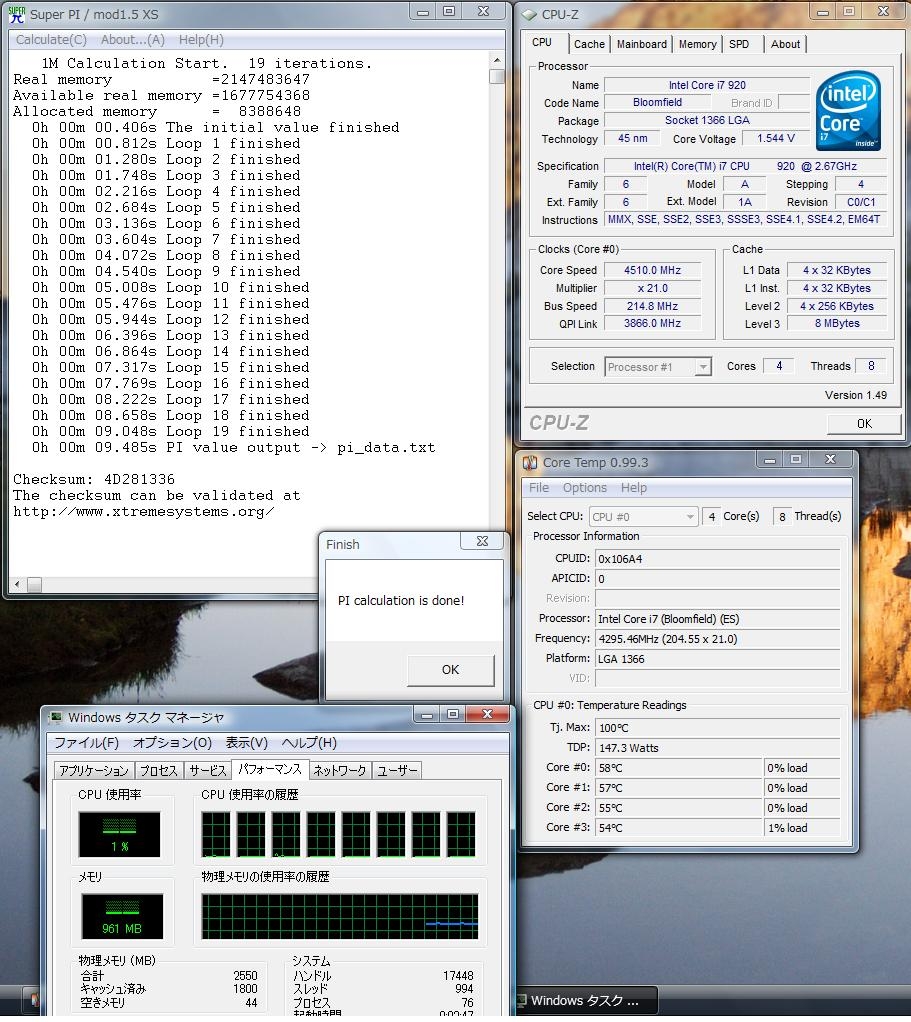Open the Calculate(C) menu in Super PI
Image resolution: width=911 pixels, height=1022 pixels.
click(51, 40)
